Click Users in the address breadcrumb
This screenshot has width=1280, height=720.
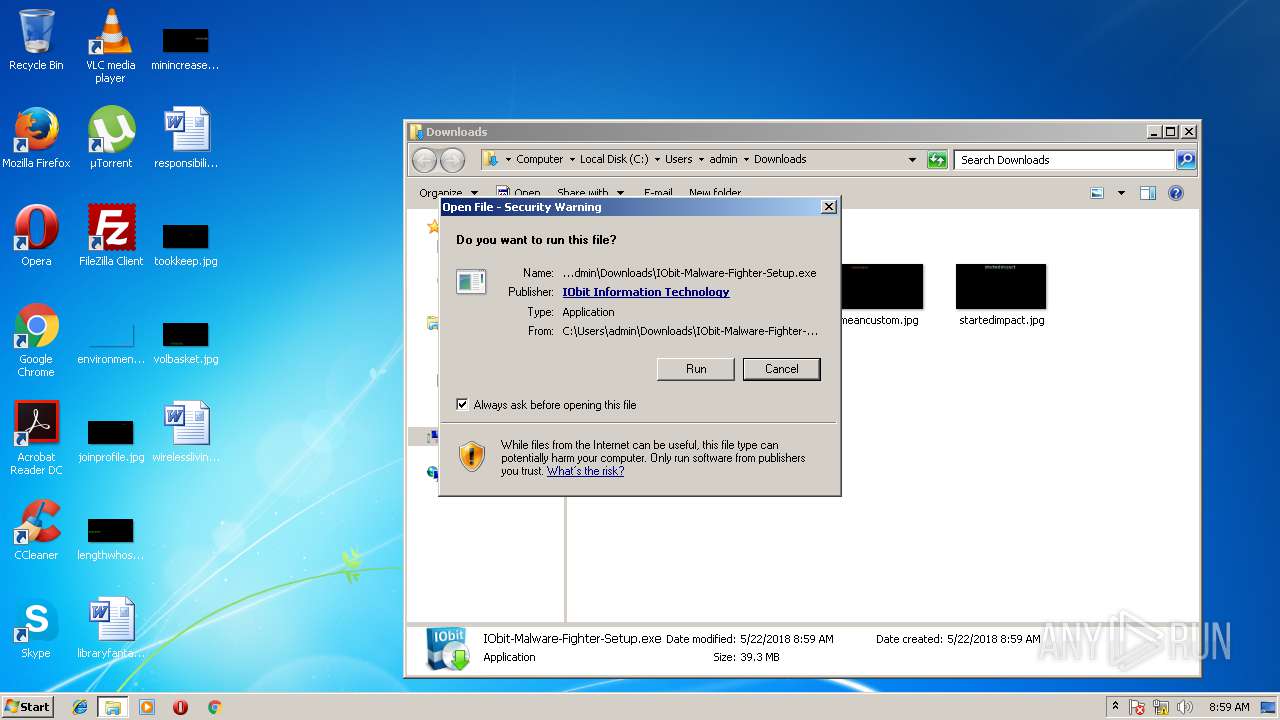(x=679, y=159)
